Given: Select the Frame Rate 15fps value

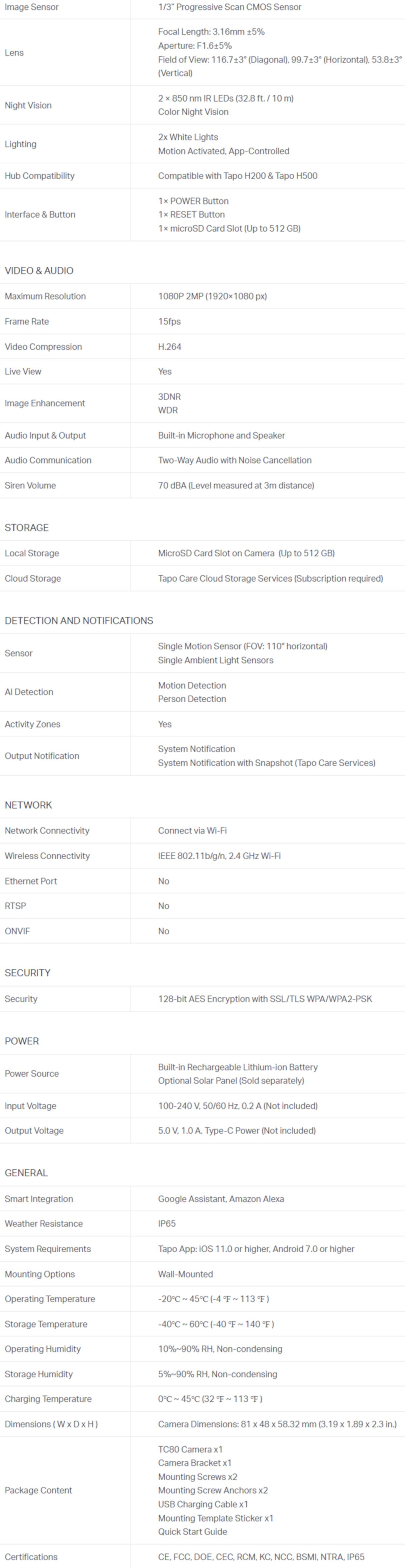Looking at the screenshot, I should pyautogui.click(x=169, y=321).
